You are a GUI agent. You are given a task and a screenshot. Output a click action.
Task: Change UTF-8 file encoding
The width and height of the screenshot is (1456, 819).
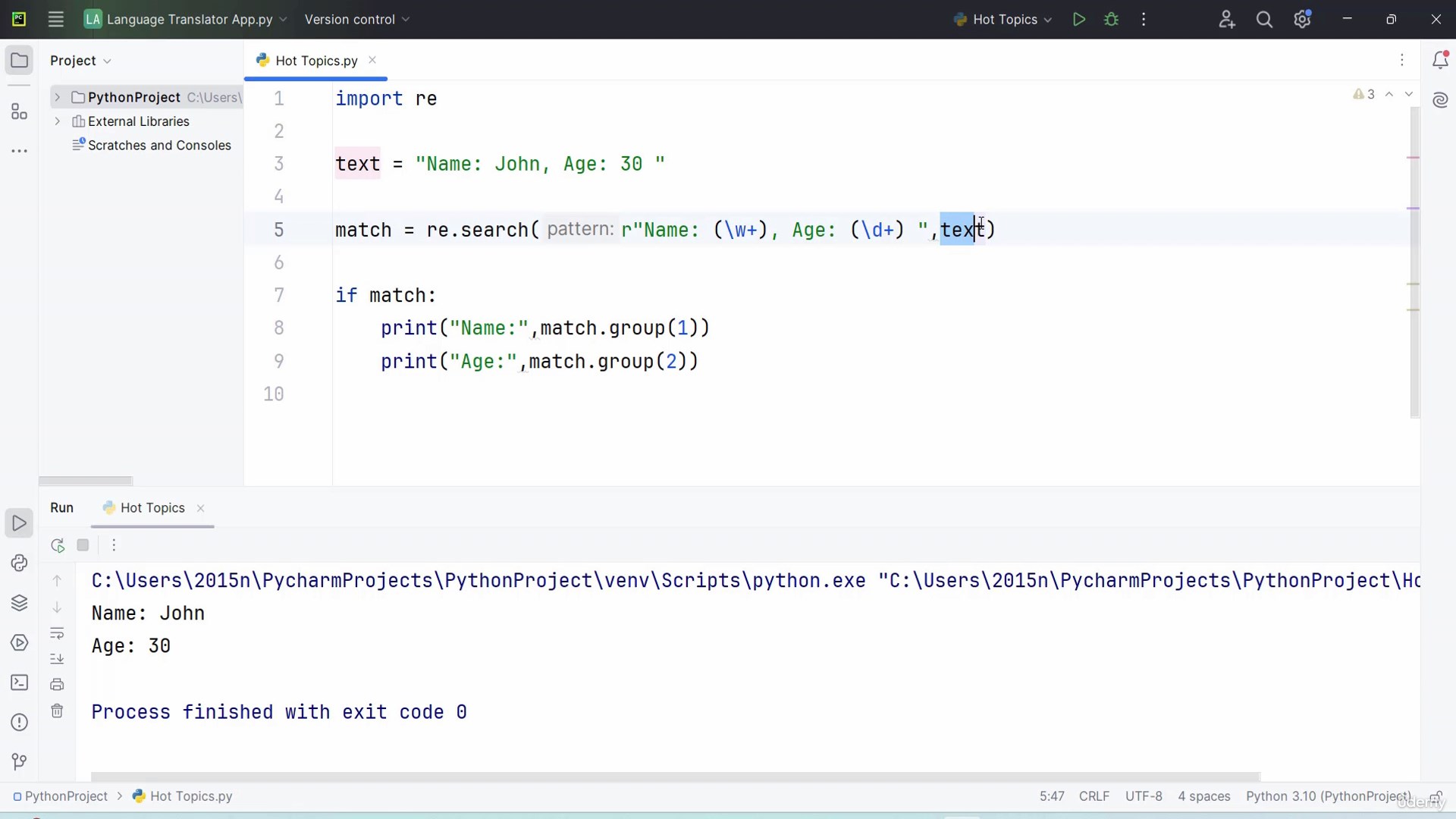[x=1144, y=796]
